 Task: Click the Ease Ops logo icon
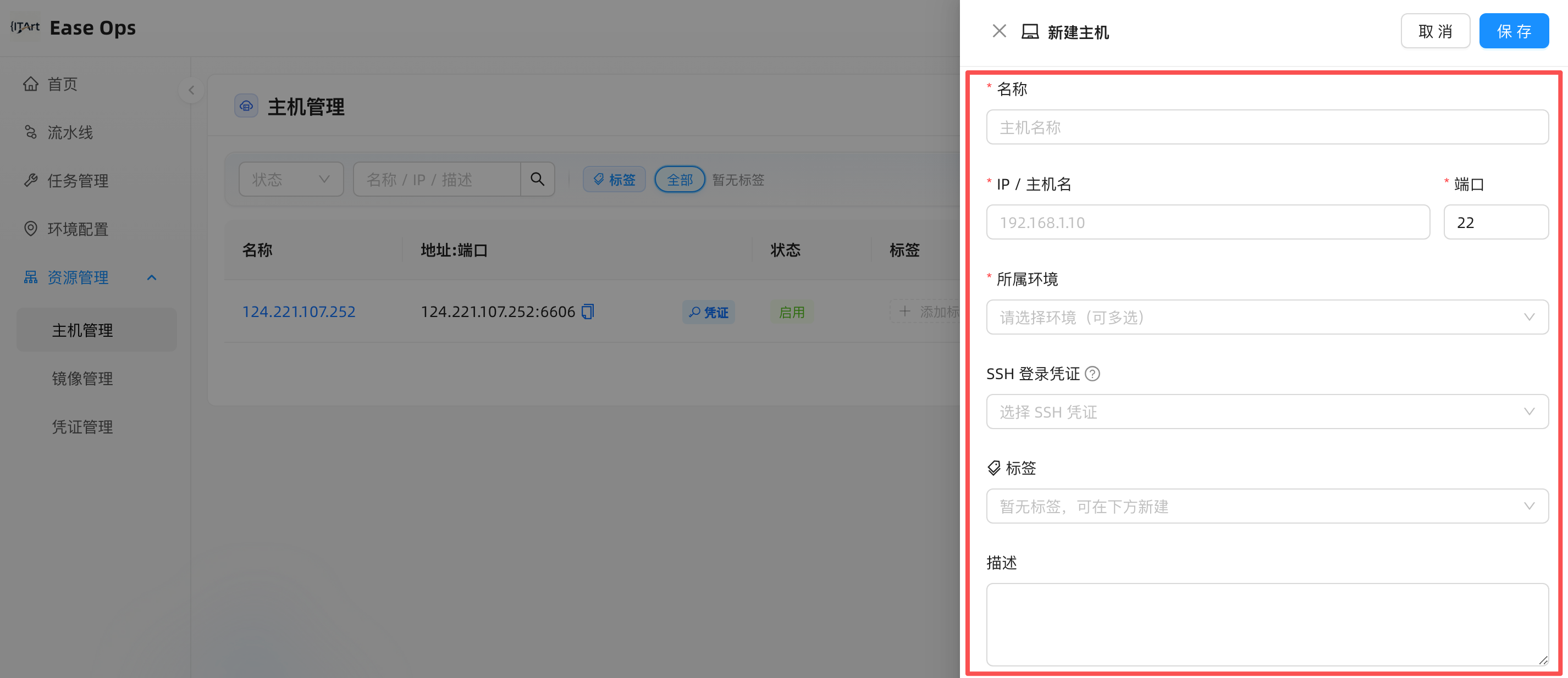click(x=25, y=27)
